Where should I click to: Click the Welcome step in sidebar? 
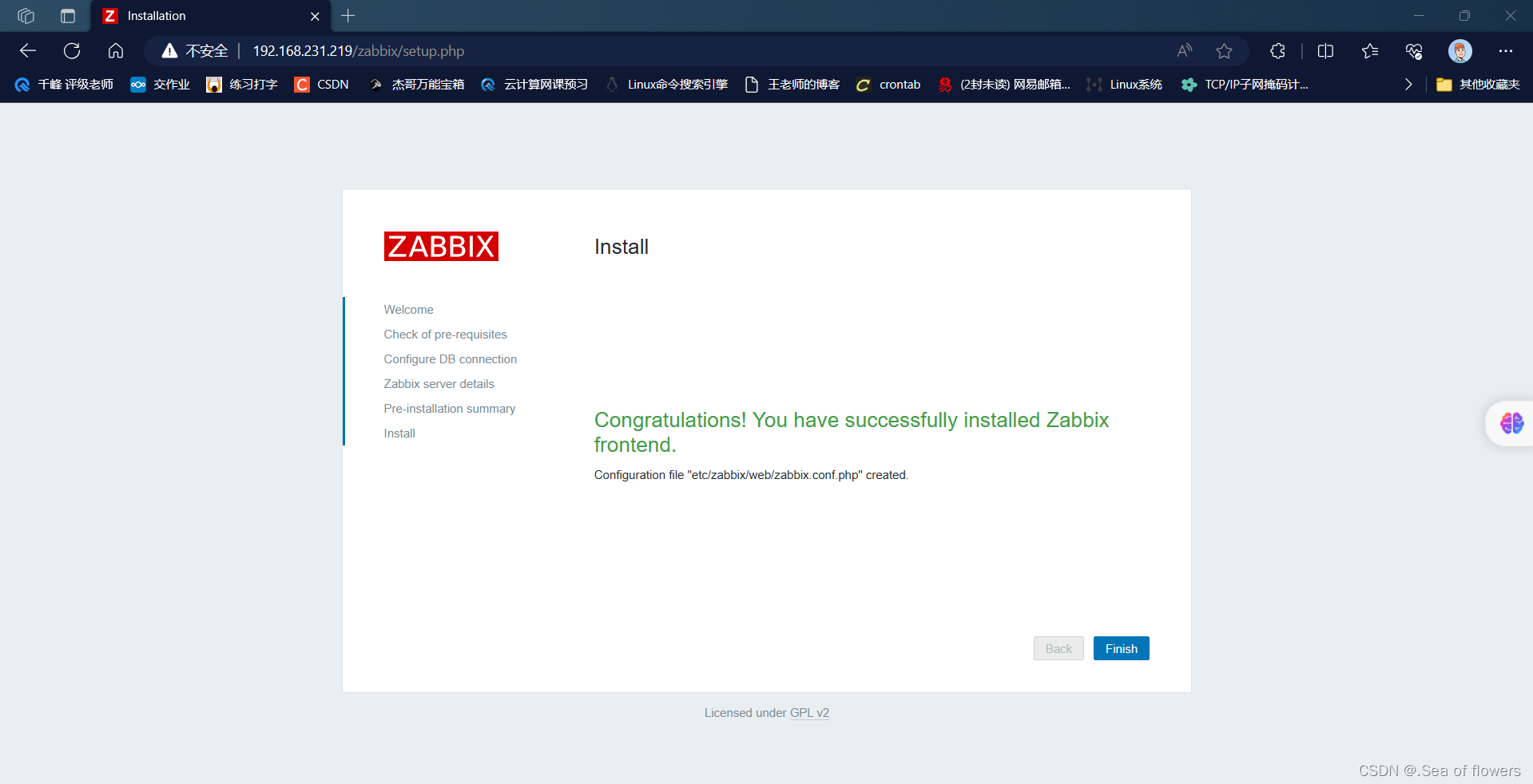(408, 310)
